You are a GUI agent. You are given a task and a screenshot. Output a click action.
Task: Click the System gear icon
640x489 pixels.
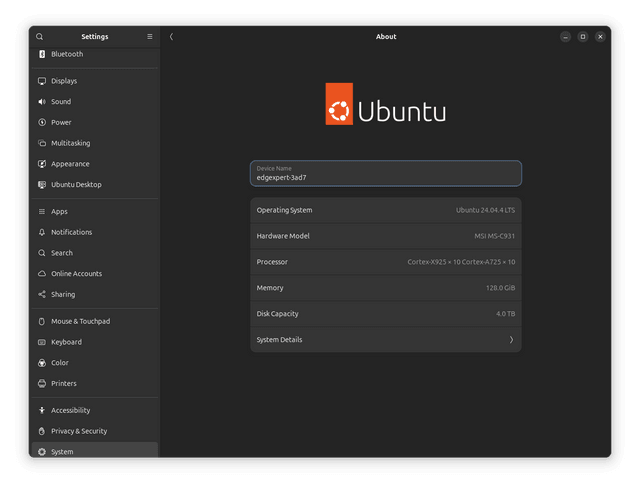pos(42,452)
